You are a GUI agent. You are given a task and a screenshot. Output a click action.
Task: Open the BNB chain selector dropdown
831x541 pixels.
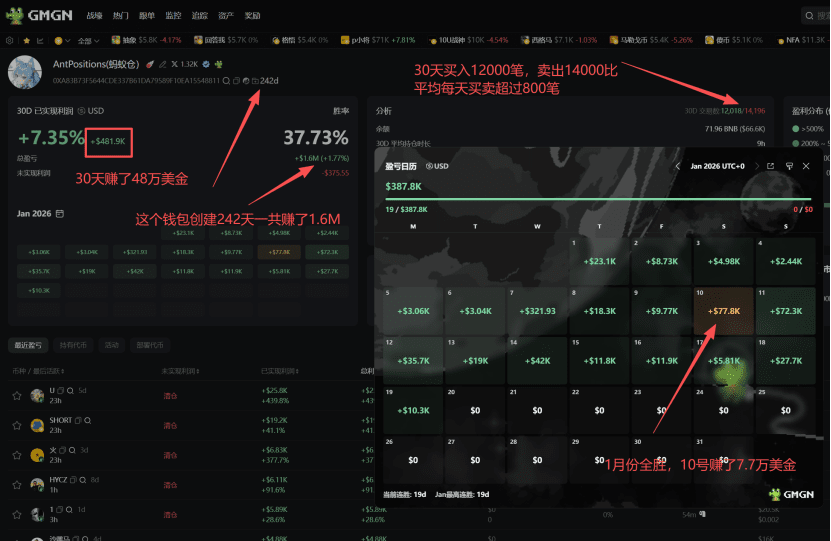[x=62, y=40]
